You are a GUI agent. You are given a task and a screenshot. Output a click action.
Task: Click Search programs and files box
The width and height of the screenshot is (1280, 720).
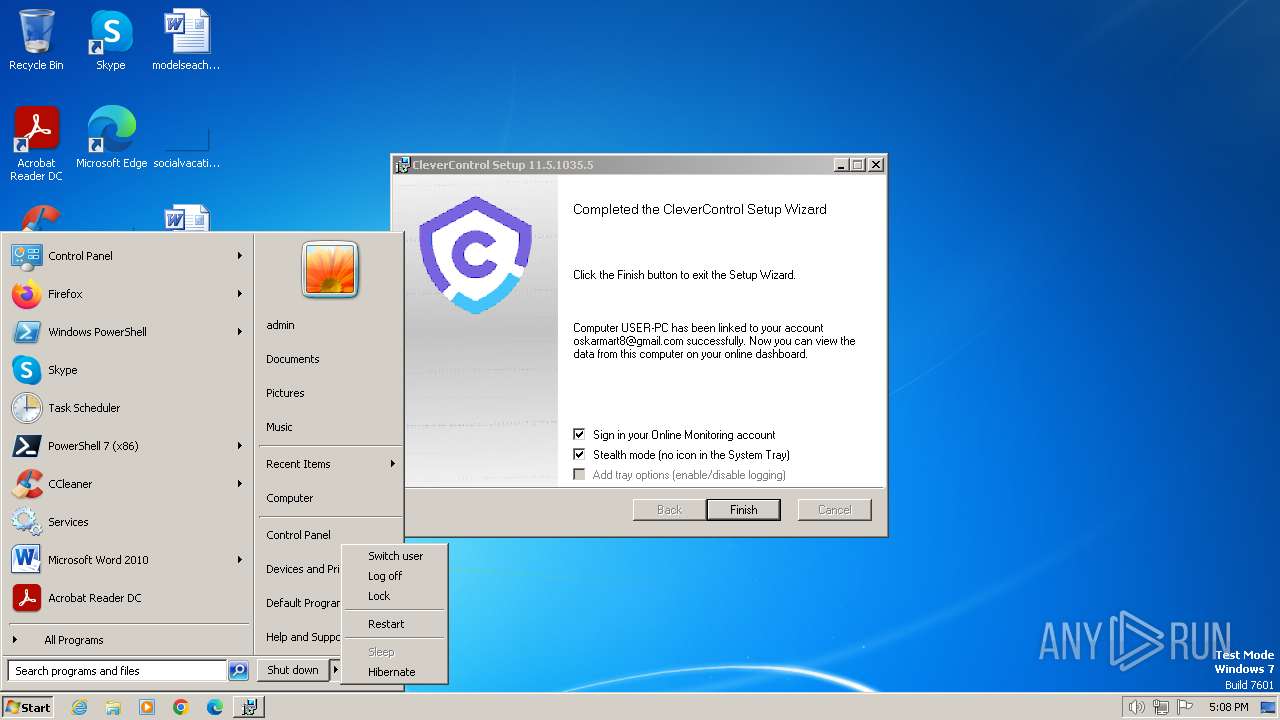(x=117, y=671)
